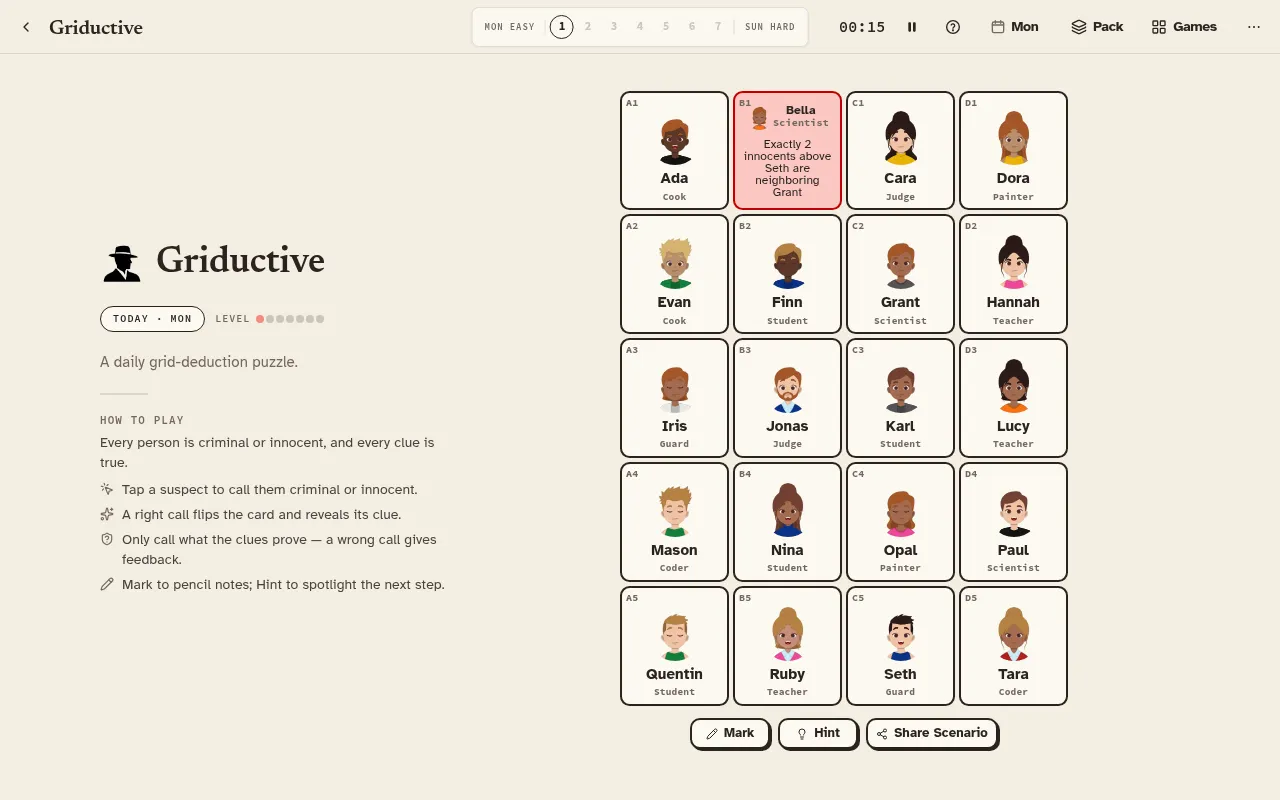Open the help question mark icon
This screenshot has width=1280, height=800.
click(953, 27)
